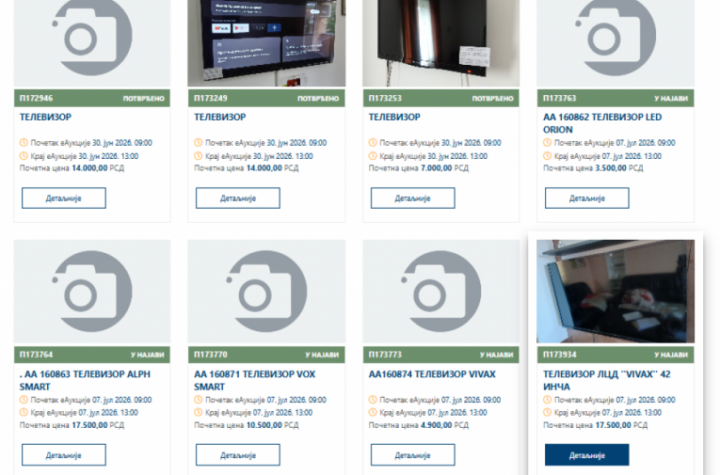Click title AA 160871 ТЕЛЕВИЗОР VOX SMART
Viewport: 720px width, 475px height.
[254, 380]
